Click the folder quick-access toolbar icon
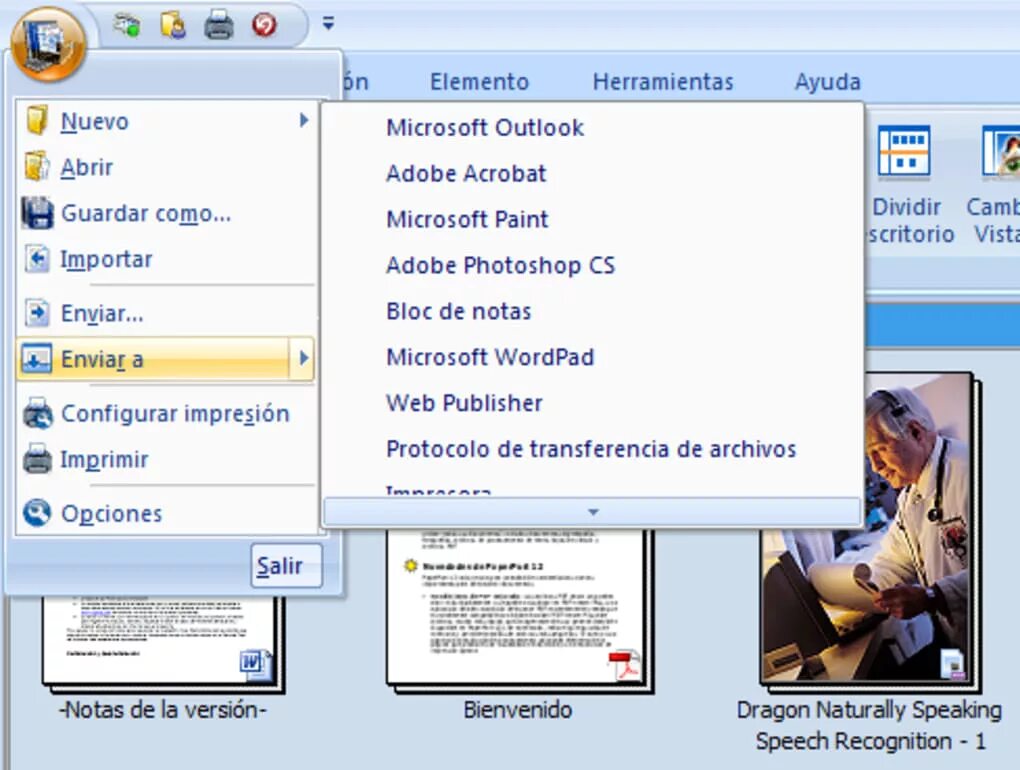 pos(173,25)
